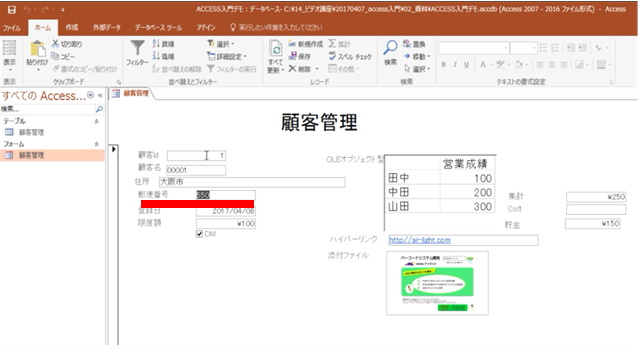640x360 pixels.
Task: Switch to the アドイン ribbon tab
Action: [x=206, y=27]
